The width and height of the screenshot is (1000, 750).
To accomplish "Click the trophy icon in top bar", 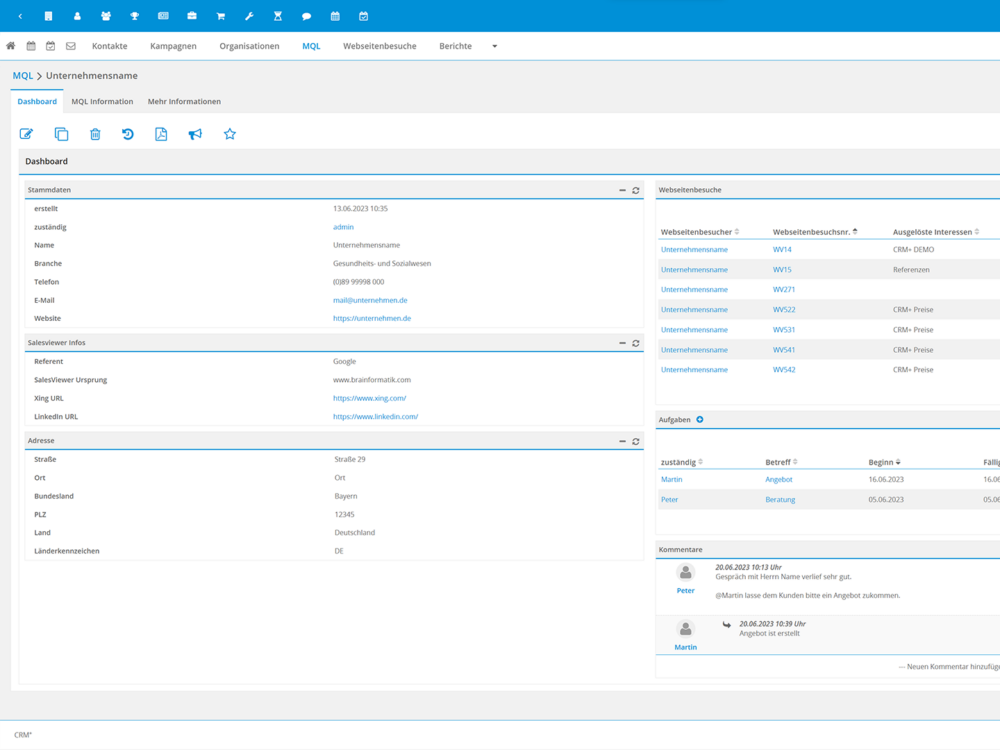I will pos(134,16).
